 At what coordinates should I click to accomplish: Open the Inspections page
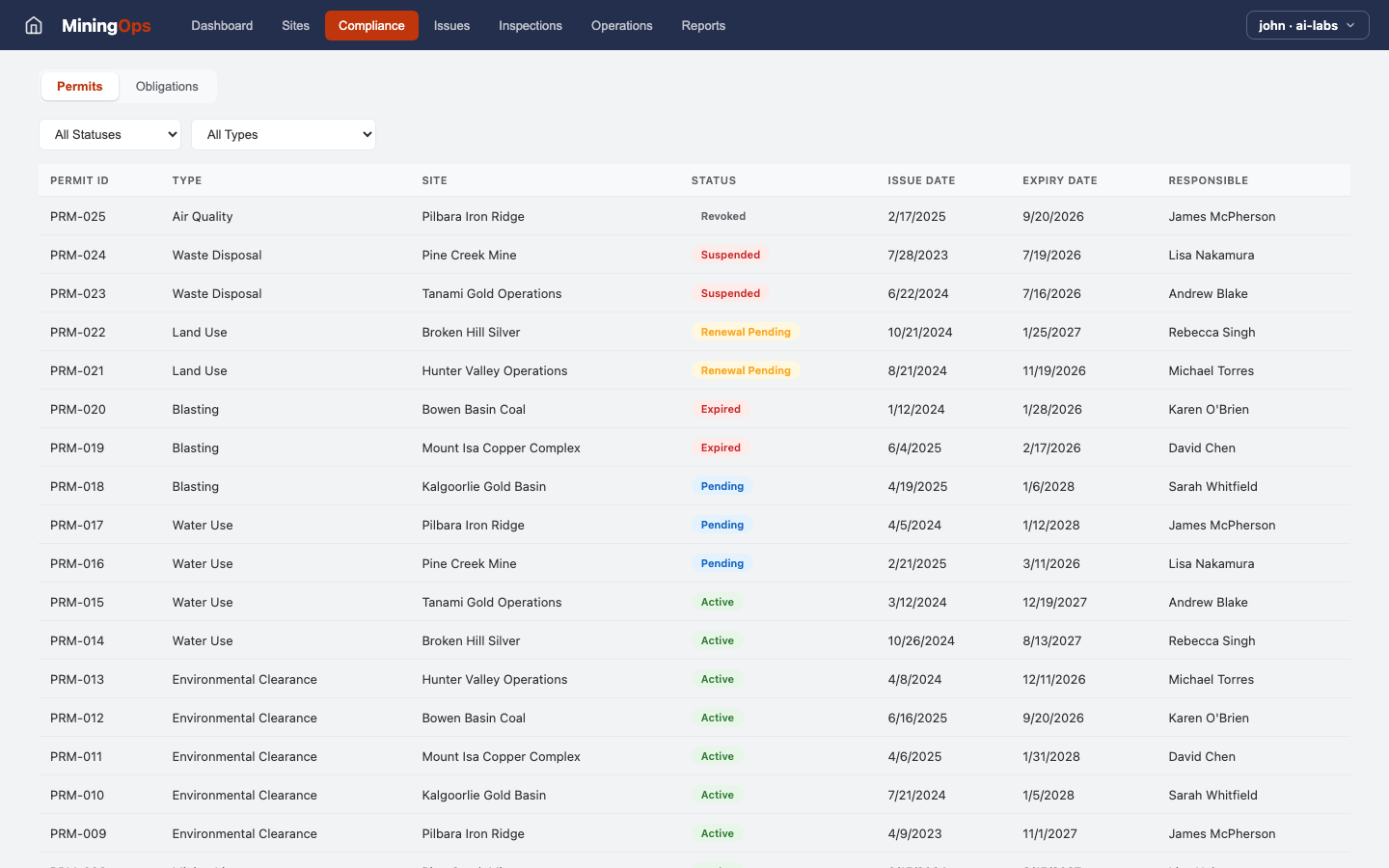click(x=530, y=26)
